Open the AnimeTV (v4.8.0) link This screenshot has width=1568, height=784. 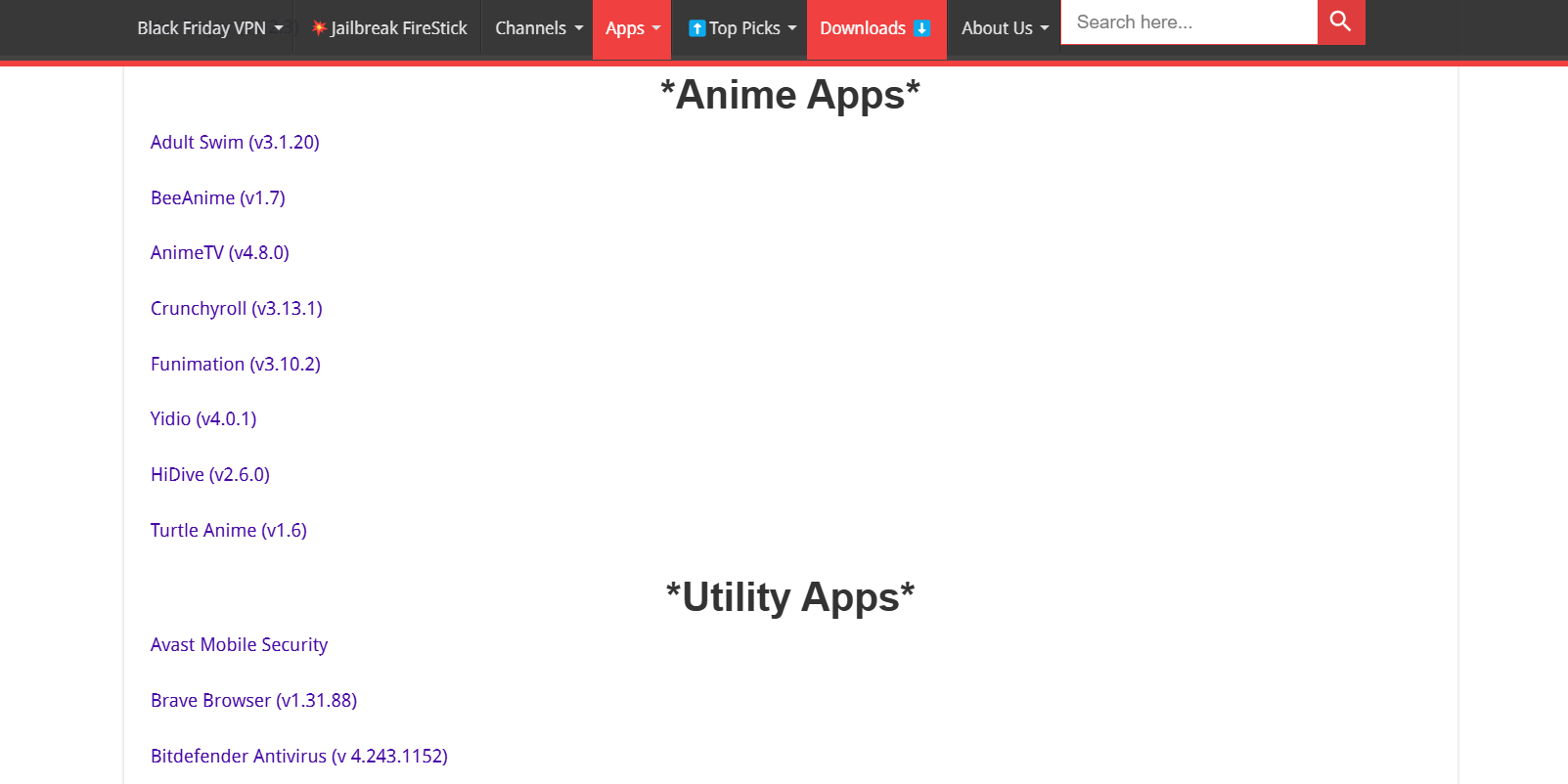[220, 252]
